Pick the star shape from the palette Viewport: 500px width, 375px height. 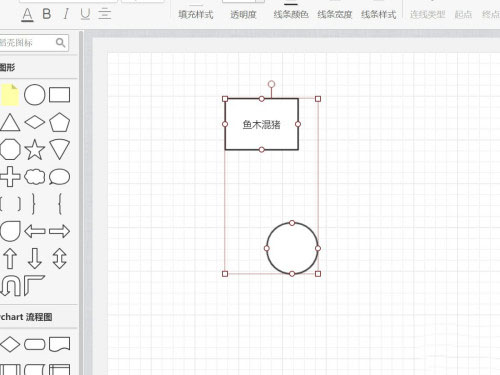tap(35, 149)
